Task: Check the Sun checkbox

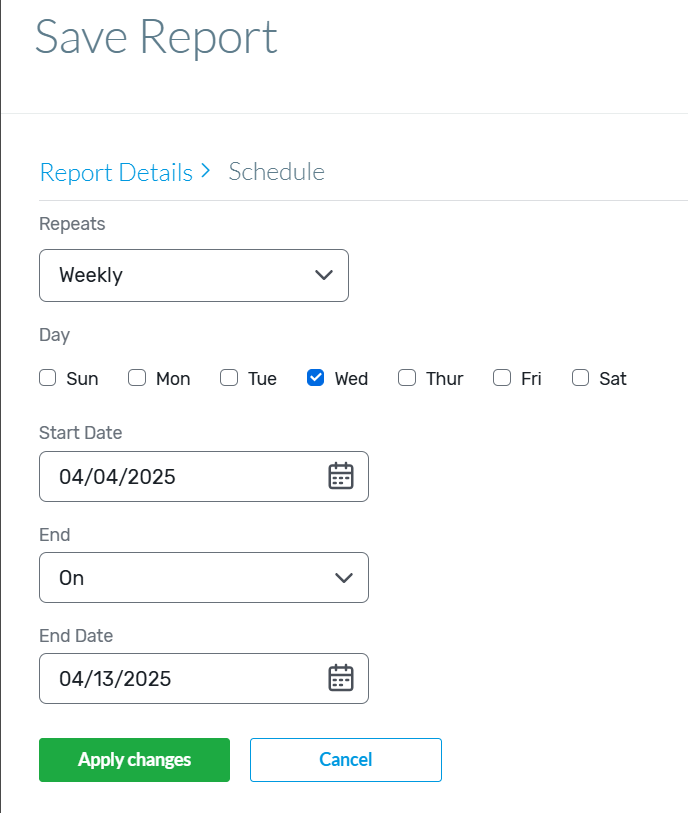Action: pos(48,377)
